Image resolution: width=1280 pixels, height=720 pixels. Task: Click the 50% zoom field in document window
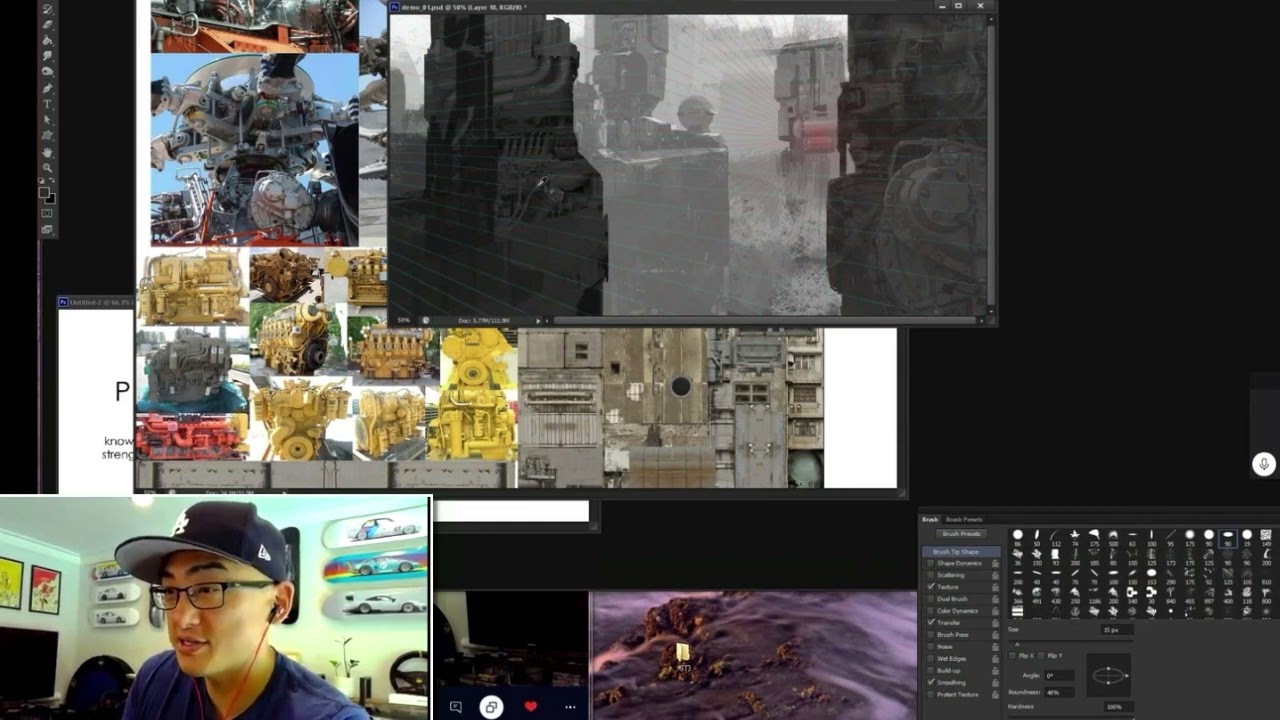[x=404, y=320]
